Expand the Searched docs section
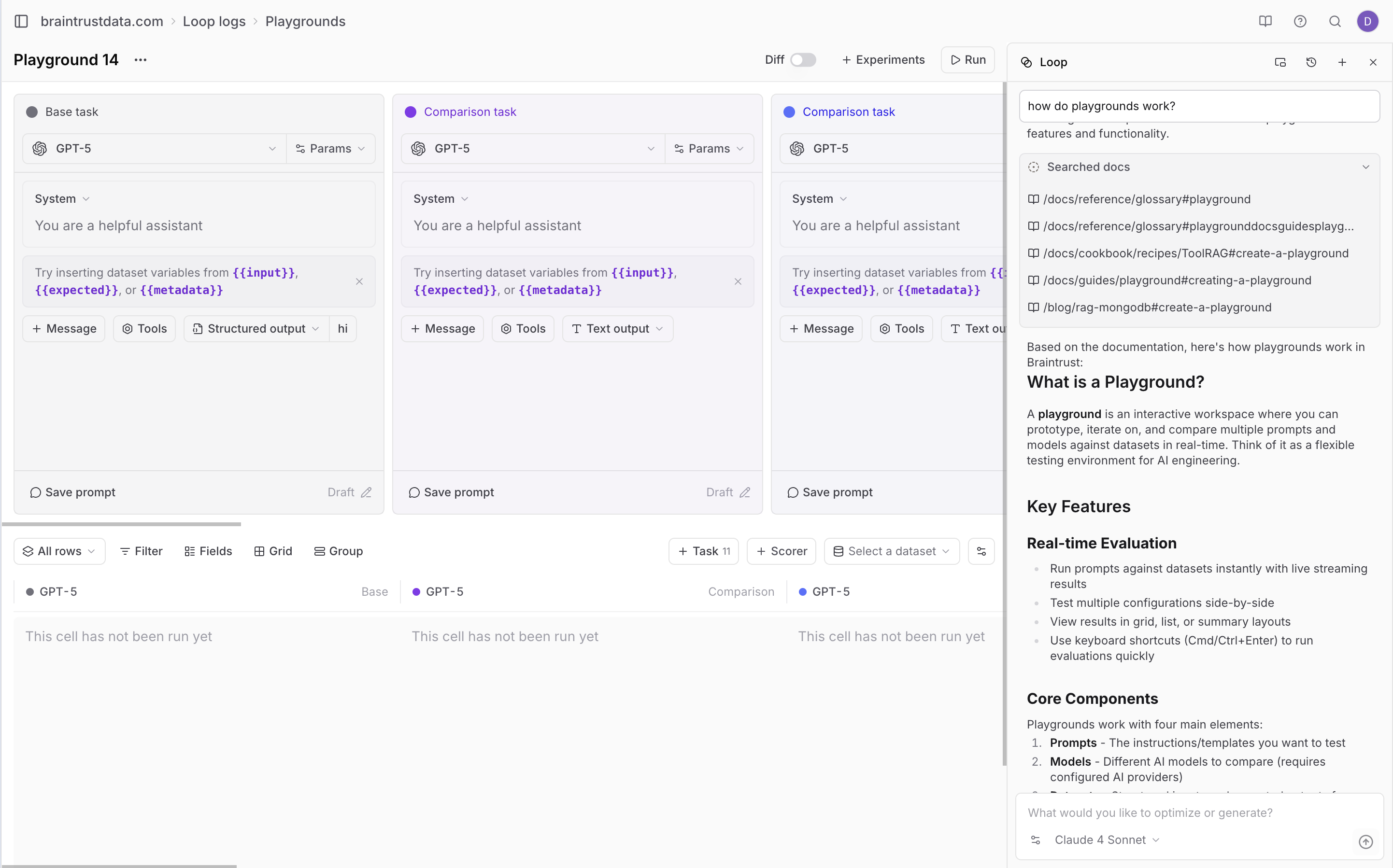Screen dimensions: 1393x868 pyautogui.click(x=1366, y=167)
